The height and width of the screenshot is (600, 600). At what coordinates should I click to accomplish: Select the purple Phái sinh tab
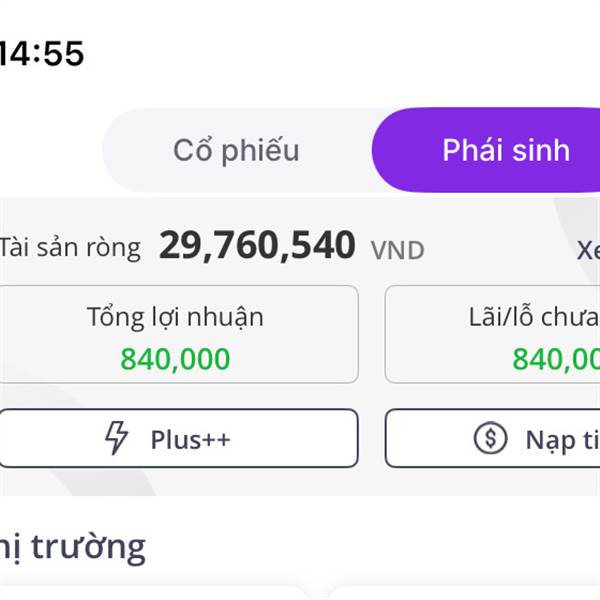click(506, 150)
